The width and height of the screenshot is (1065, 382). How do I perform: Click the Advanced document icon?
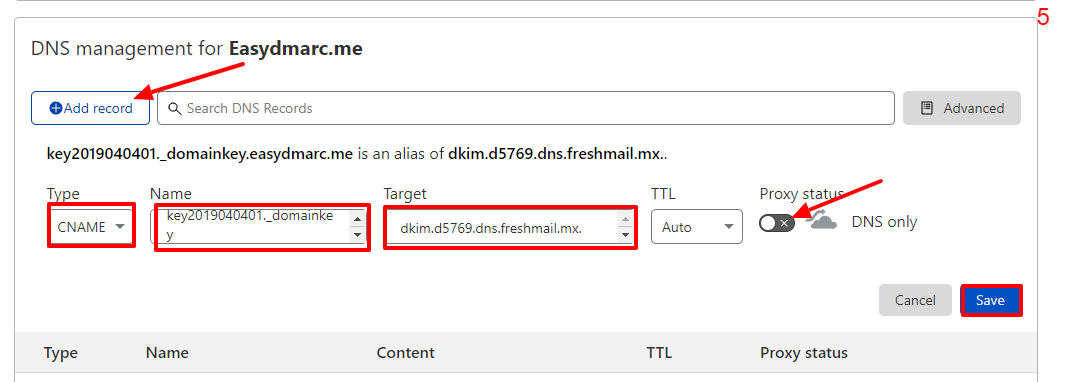coord(926,109)
